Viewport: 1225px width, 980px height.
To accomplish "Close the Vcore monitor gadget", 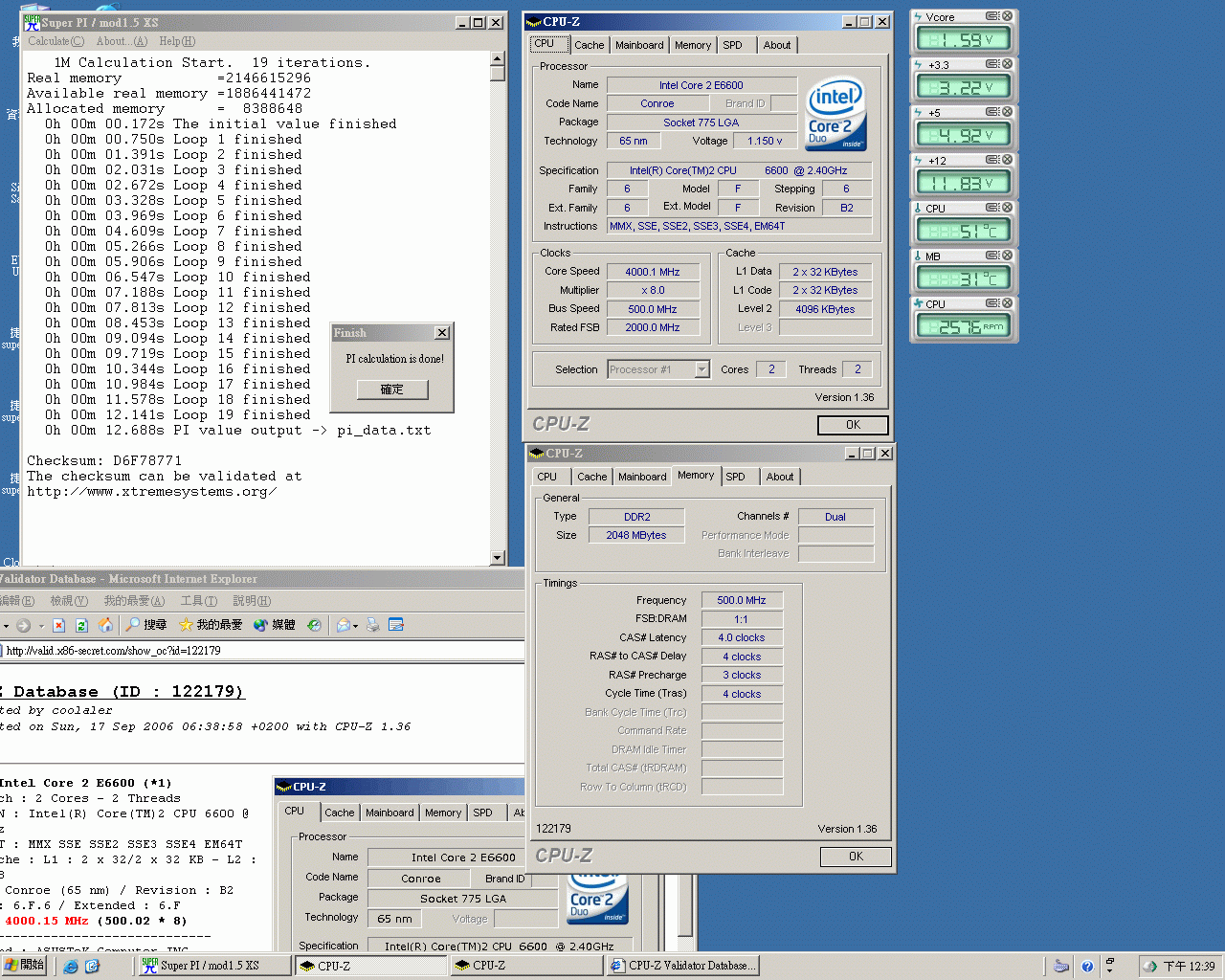I will [x=1007, y=16].
